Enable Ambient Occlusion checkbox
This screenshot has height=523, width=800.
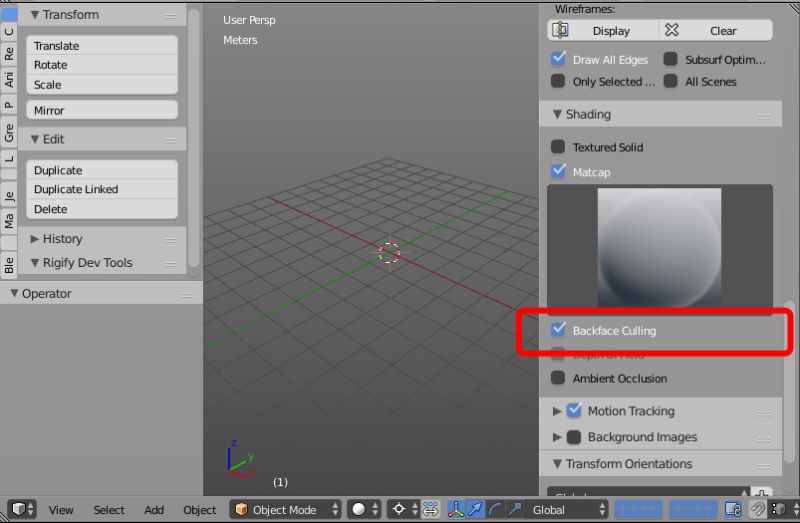(558, 378)
